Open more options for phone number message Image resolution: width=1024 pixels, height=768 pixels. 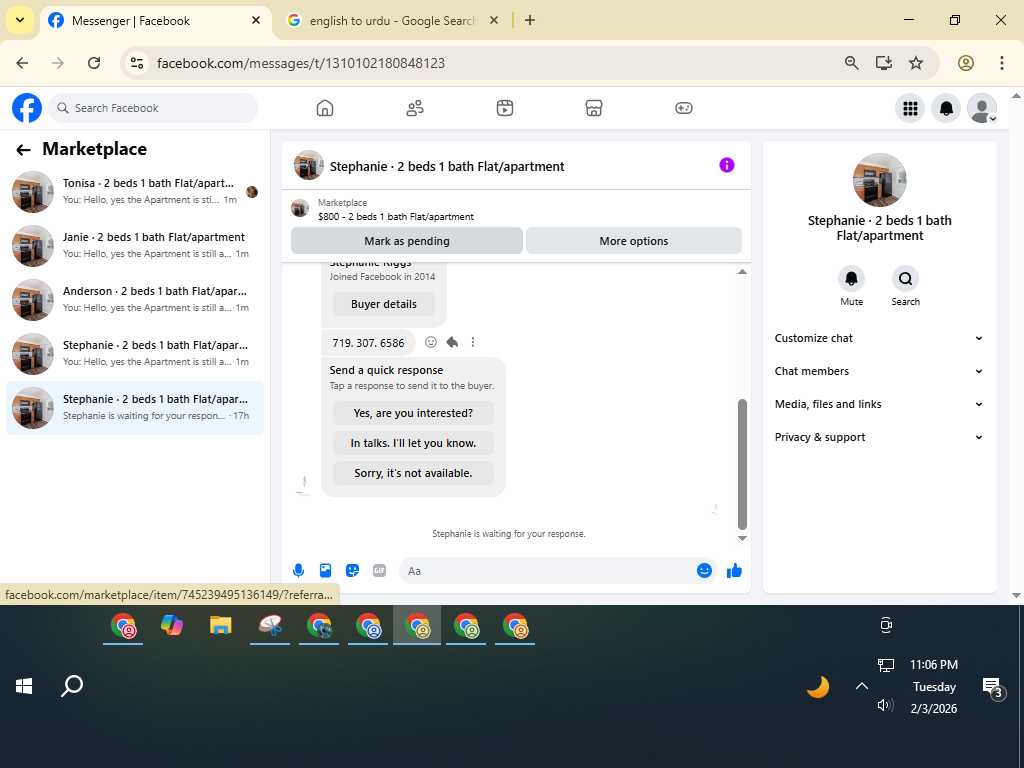[x=473, y=342]
